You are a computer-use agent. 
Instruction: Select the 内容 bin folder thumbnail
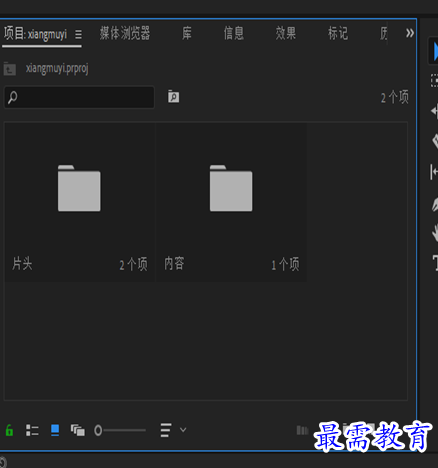coord(231,188)
